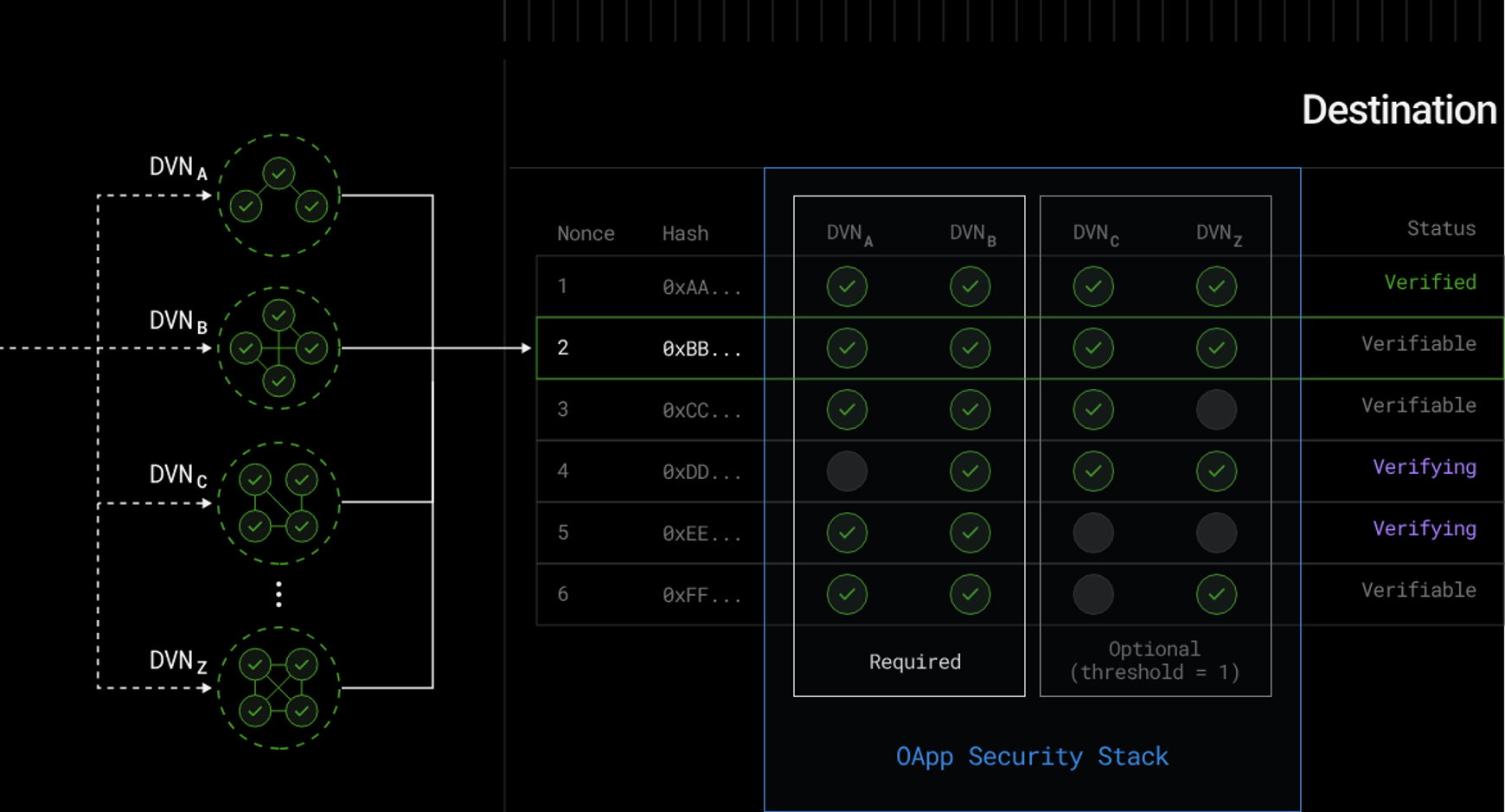Select the Hash column header

pyautogui.click(x=685, y=233)
